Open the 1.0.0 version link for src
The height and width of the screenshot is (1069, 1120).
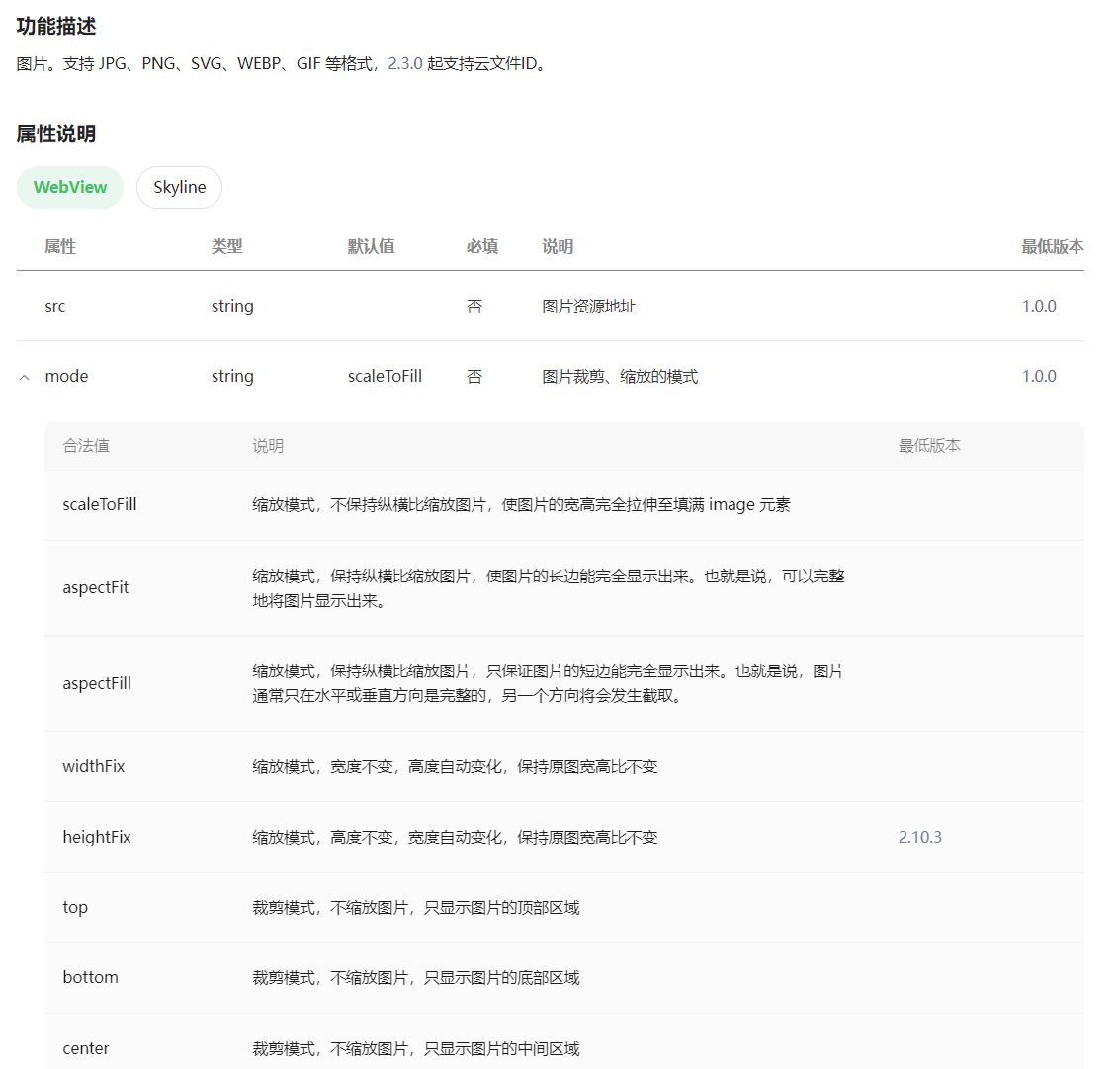(x=1039, y=306)
